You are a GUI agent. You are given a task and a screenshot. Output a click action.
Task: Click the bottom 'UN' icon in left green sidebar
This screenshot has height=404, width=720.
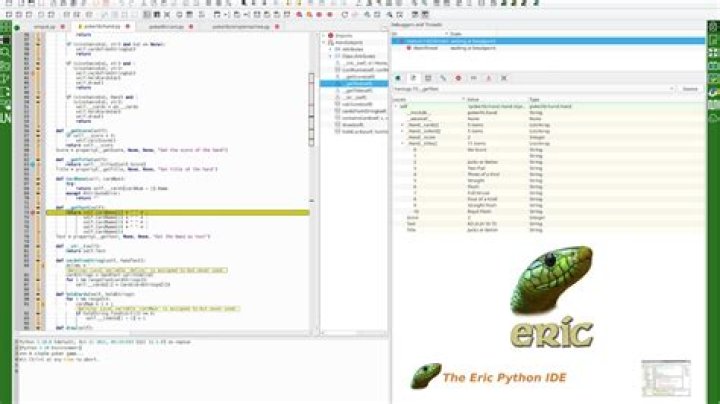pos(6,118)
